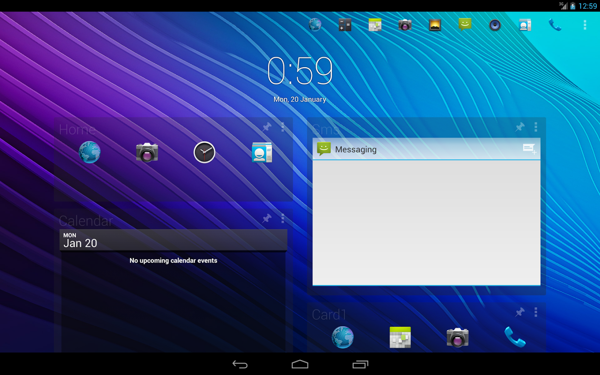Select the Calendar card title
Viewport: 600px width, 375px height.
[x=86, y=221]
